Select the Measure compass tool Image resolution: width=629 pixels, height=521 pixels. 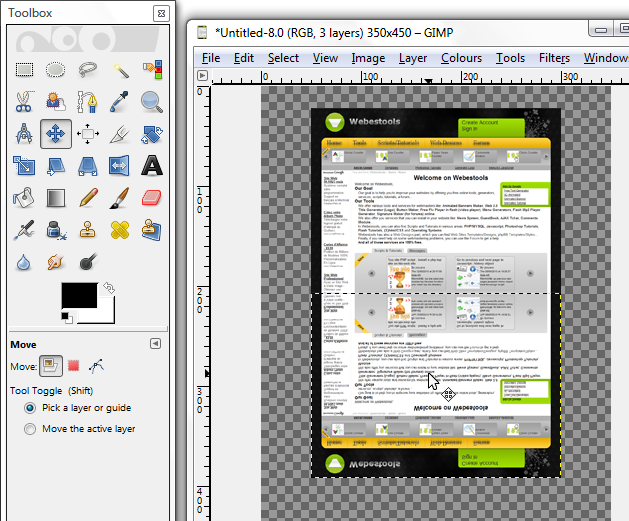[24, 134]
